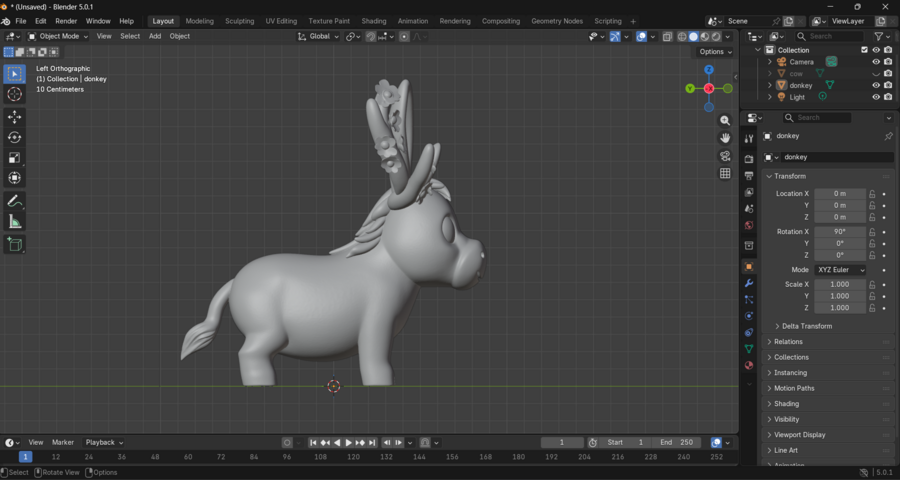Open the Render menu
900x480 pixels.
pos(66,21)
